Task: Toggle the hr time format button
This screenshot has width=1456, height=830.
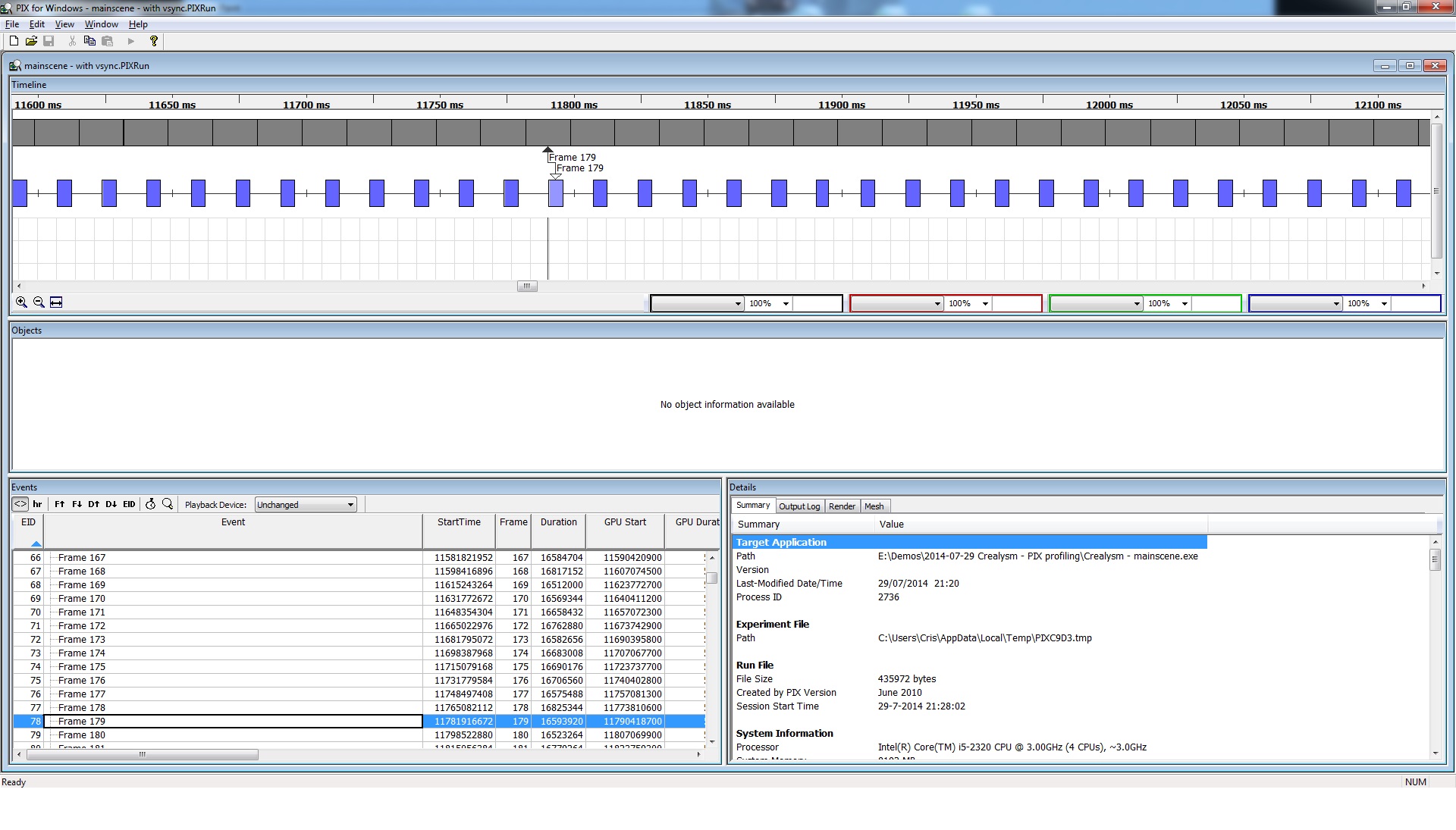Action: (x=37, y=504)
